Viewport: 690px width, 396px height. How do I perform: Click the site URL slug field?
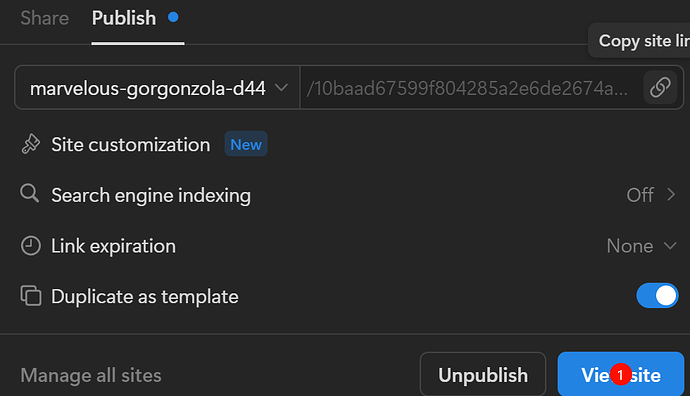471,88
